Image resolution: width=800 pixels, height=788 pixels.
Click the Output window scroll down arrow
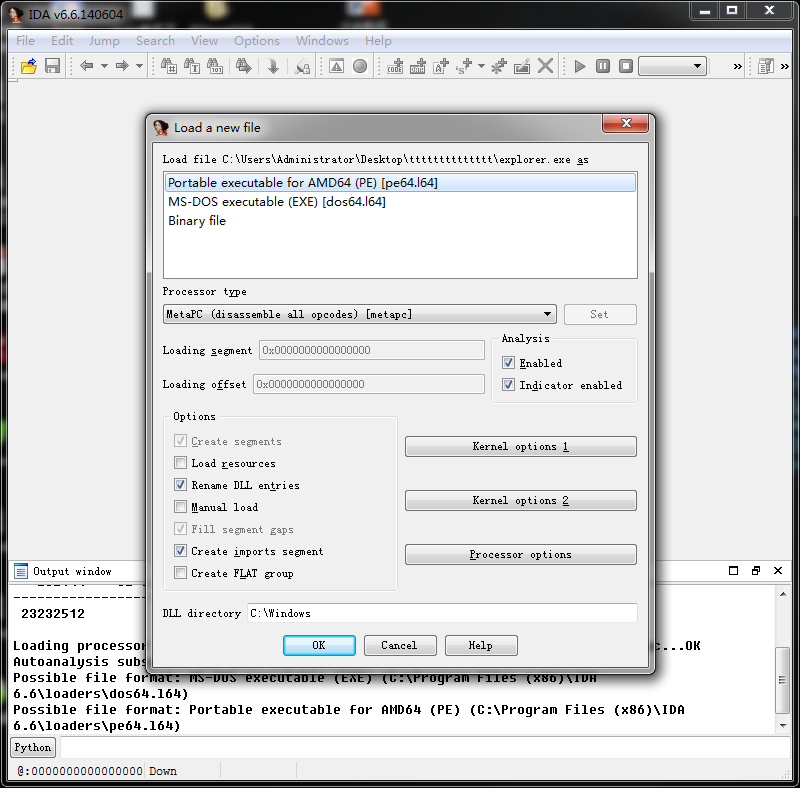pos(783,726)
